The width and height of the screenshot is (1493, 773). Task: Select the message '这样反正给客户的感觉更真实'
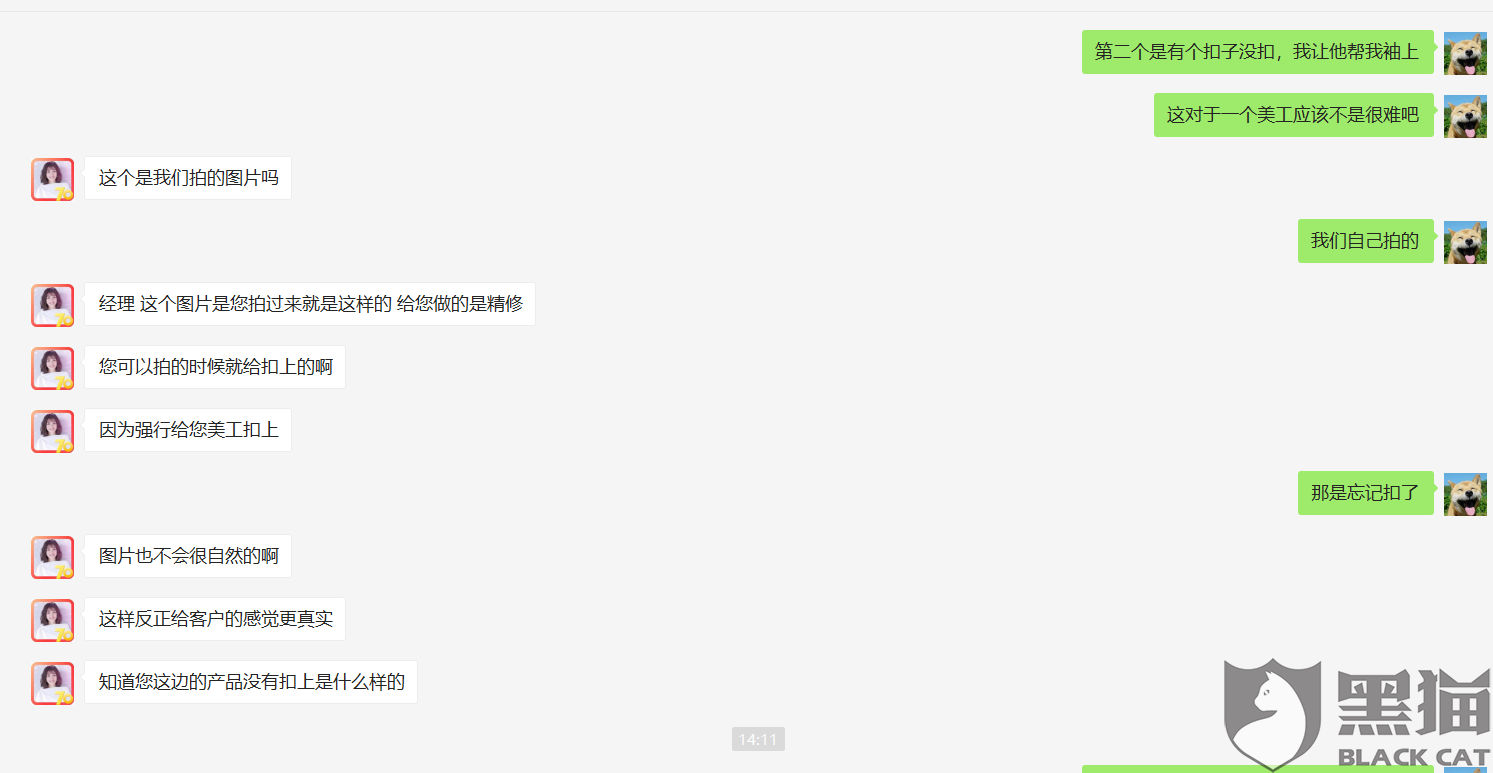click(x=215, y=619)
